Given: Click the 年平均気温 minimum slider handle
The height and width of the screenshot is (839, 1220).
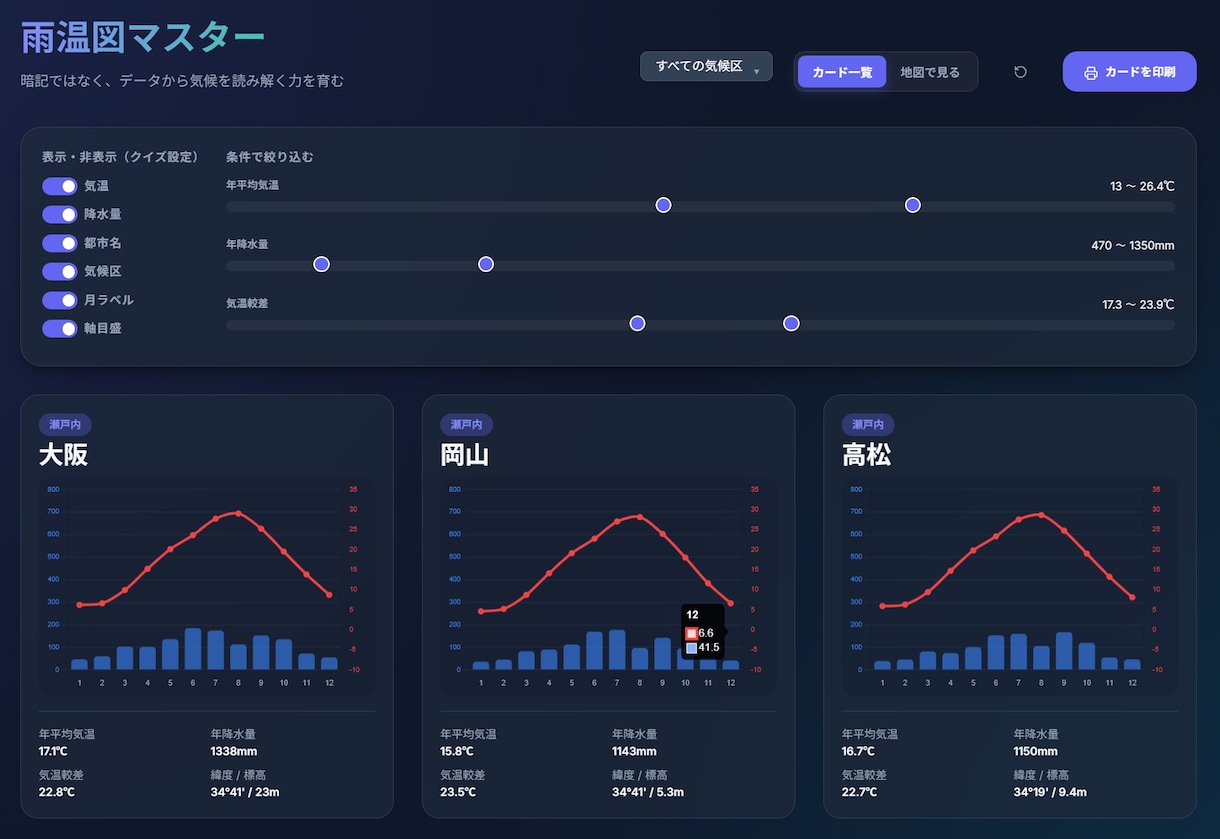Looking at the screenshot, I should pos(663,205).
